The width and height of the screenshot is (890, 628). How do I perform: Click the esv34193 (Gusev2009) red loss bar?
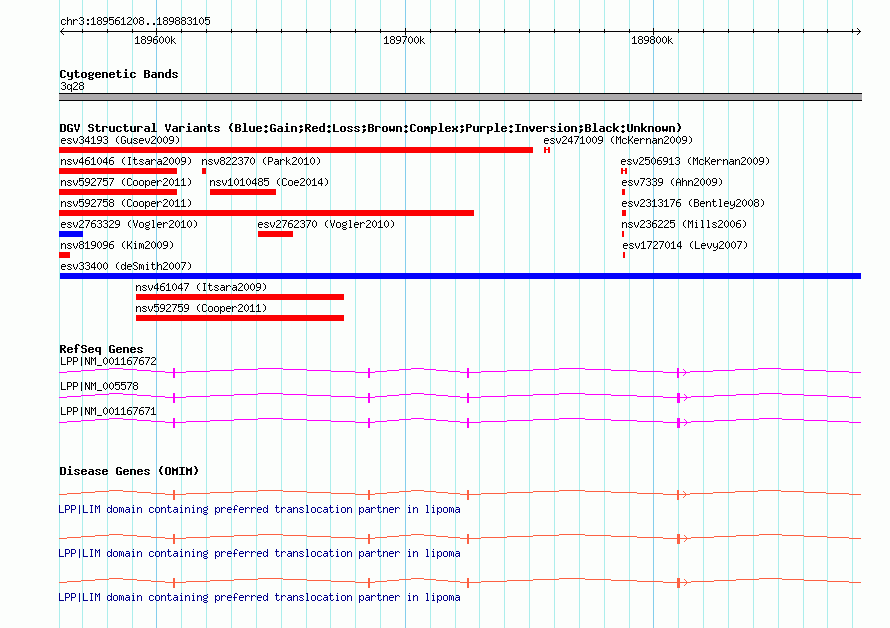coord(296,150)
